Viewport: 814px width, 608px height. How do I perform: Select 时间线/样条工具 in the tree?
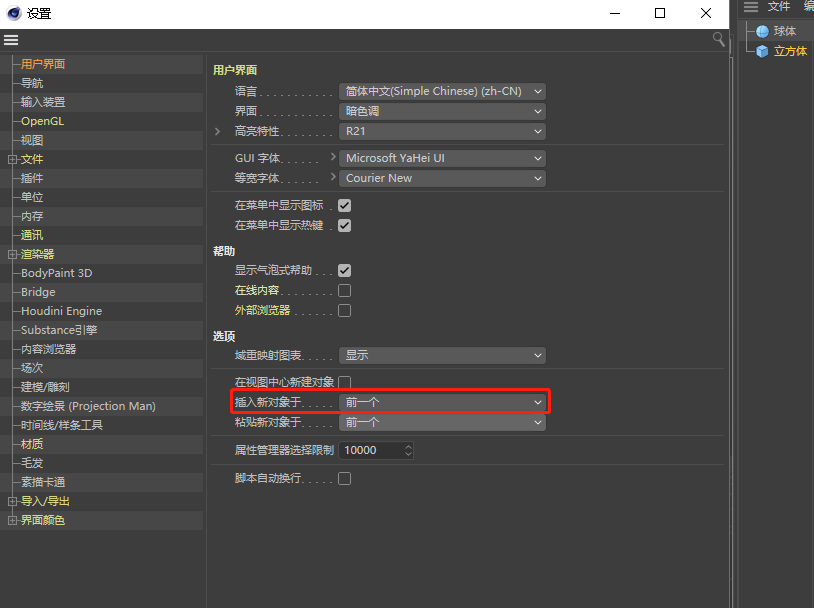click(62, 425)
